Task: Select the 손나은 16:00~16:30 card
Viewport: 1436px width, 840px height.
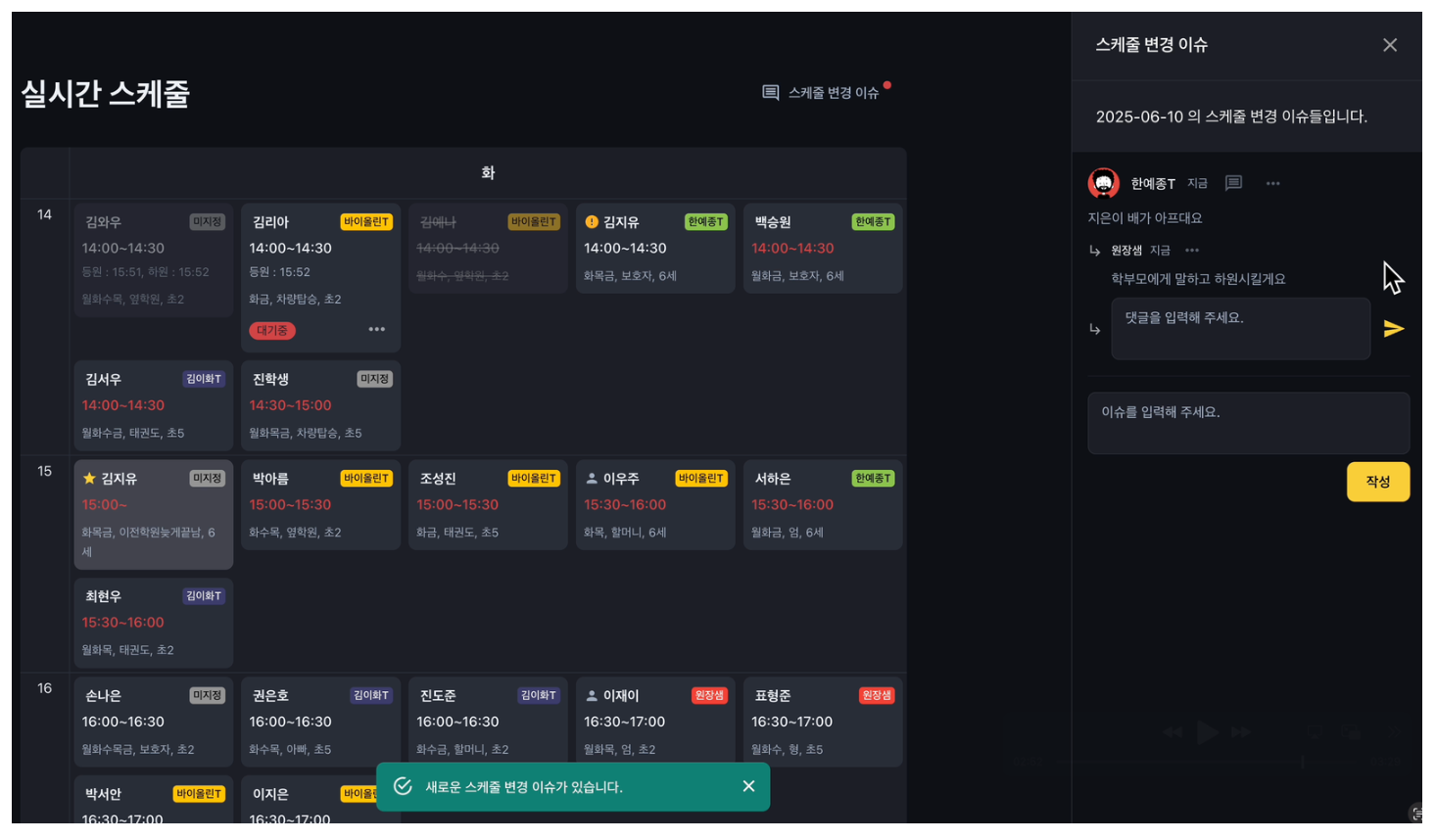Action: 154,722
